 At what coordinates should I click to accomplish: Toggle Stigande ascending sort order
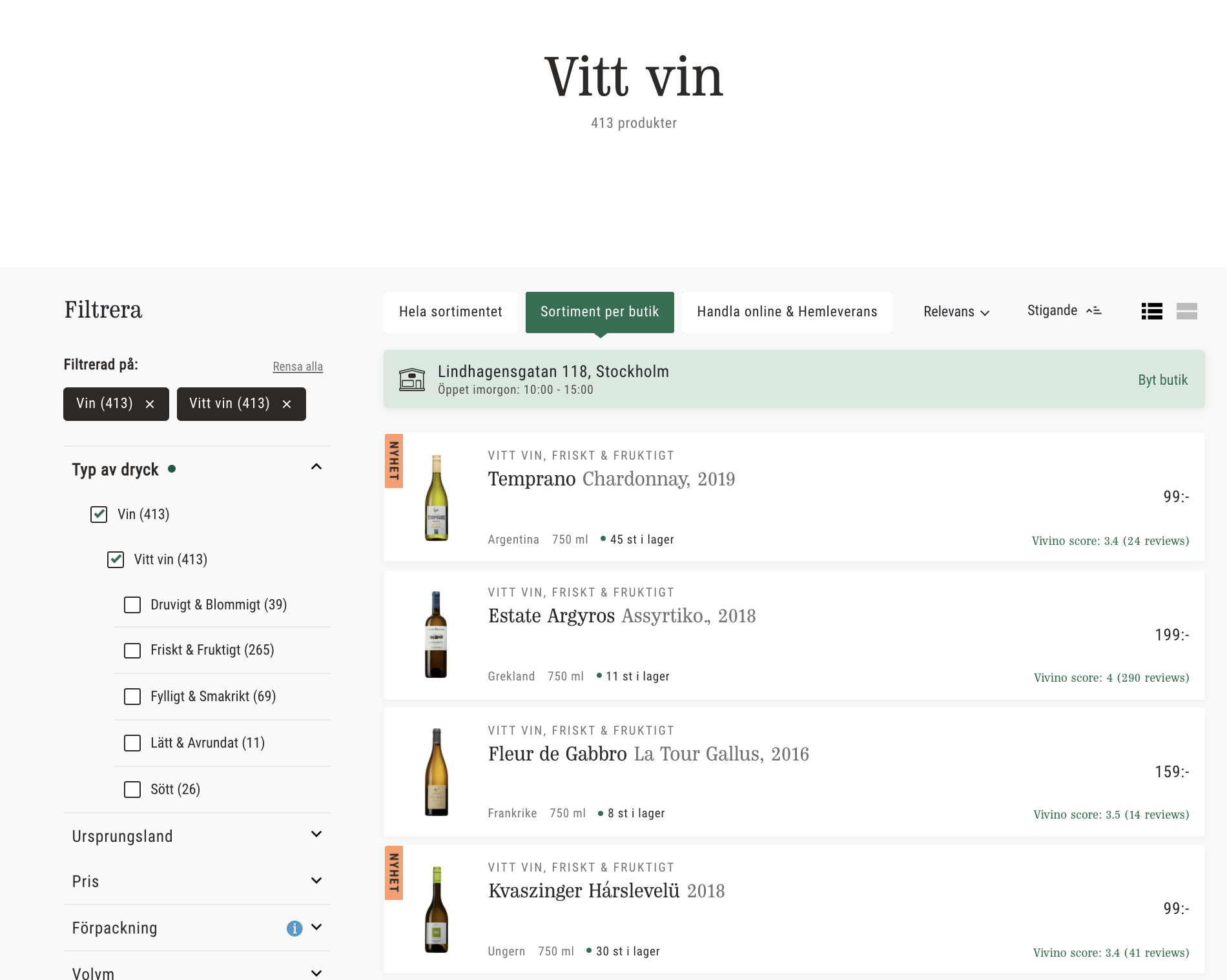coord(1064,311)
